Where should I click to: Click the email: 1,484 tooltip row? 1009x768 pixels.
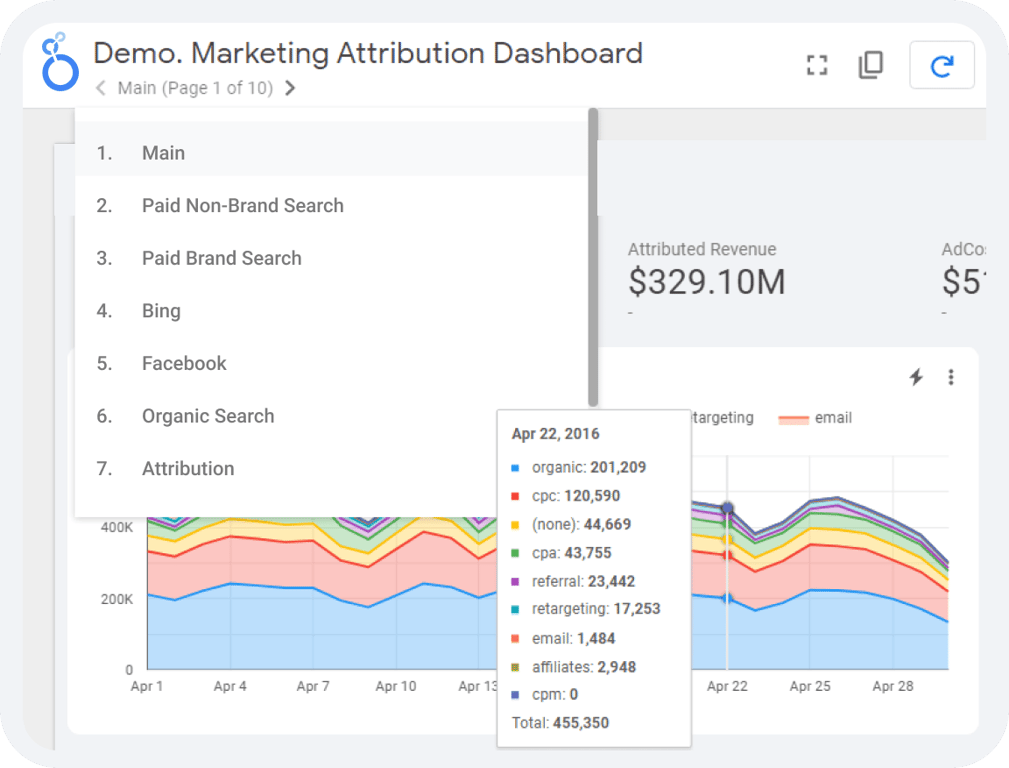click(x=563, y=639)
